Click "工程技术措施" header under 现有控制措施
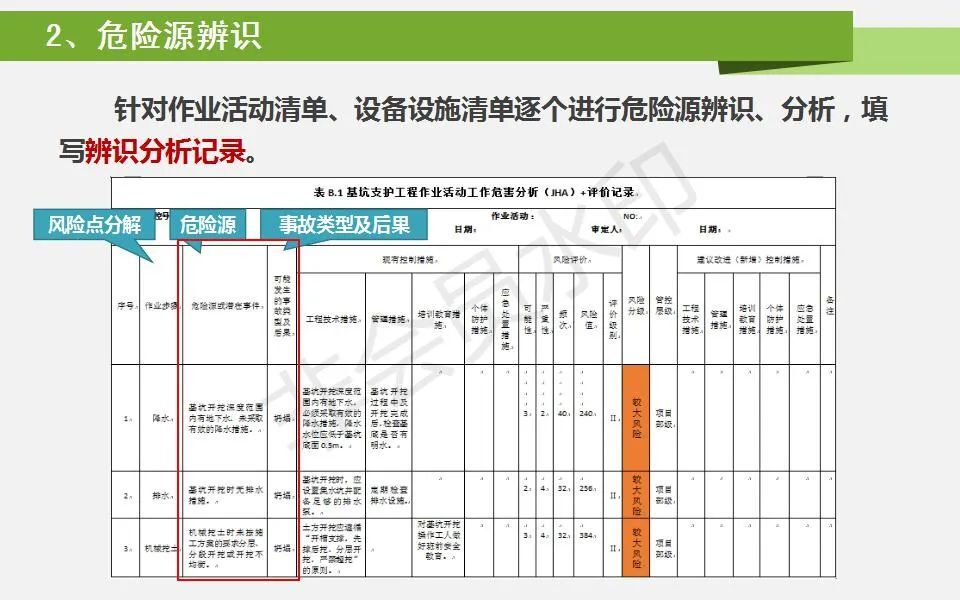 [332, 319]
